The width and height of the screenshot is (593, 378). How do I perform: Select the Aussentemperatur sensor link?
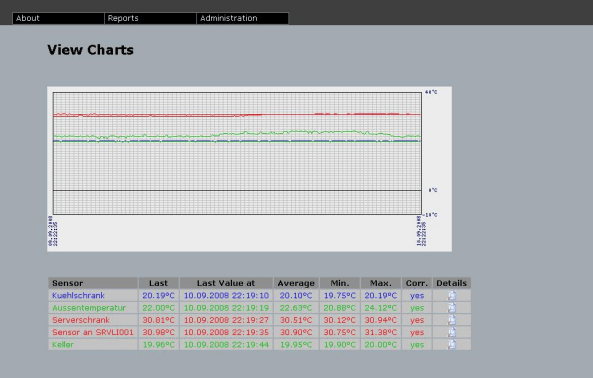89,308
